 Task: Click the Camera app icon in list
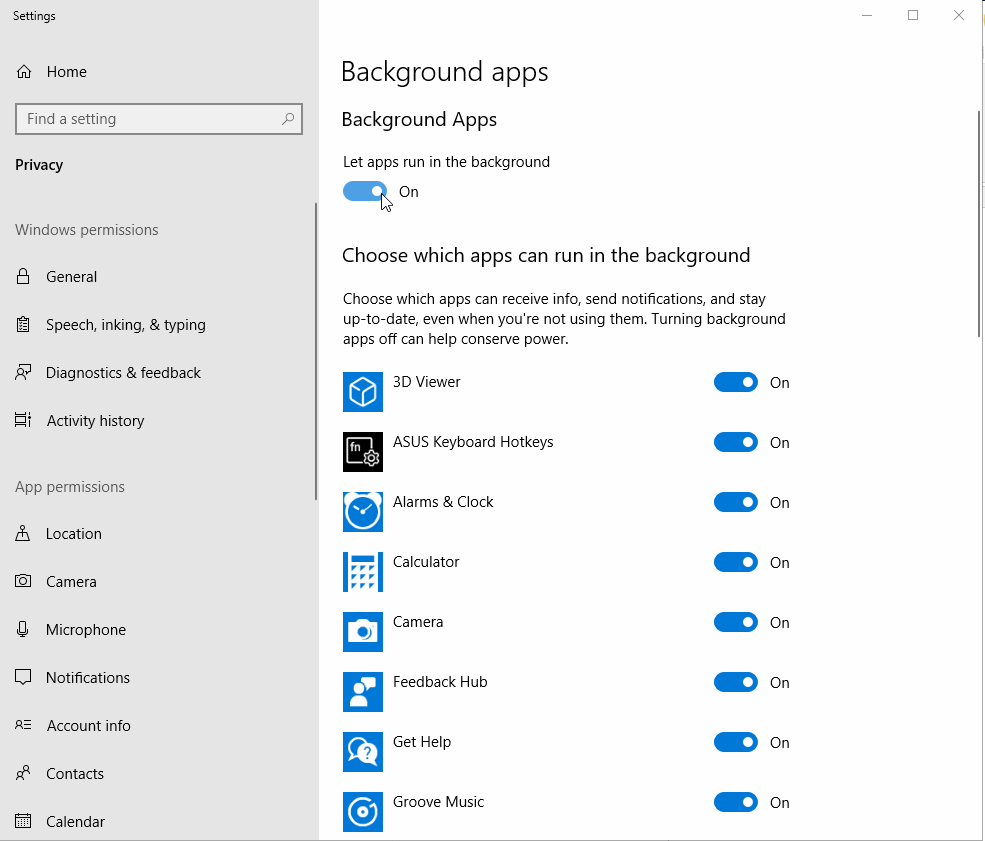(x=362, y=632)
